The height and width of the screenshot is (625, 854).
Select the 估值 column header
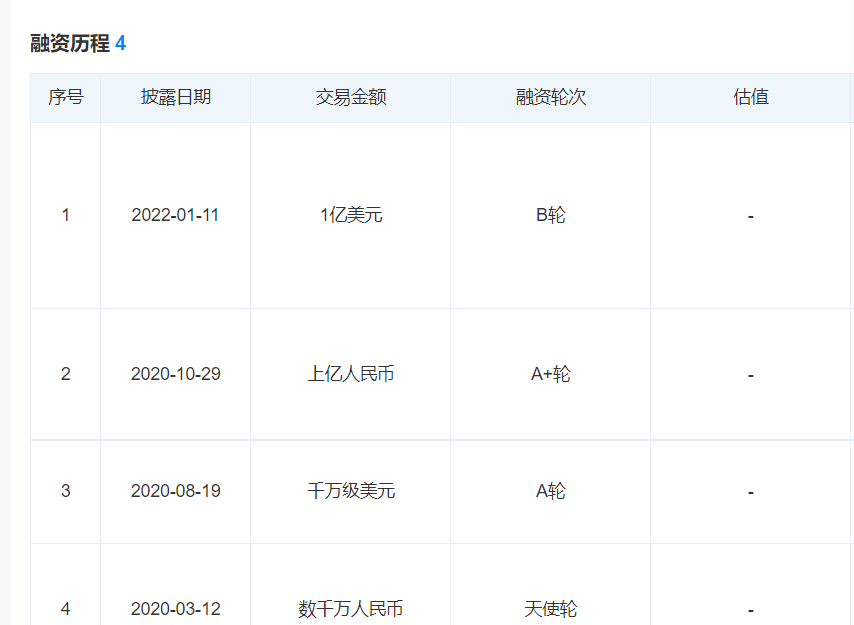click(751, 97)
